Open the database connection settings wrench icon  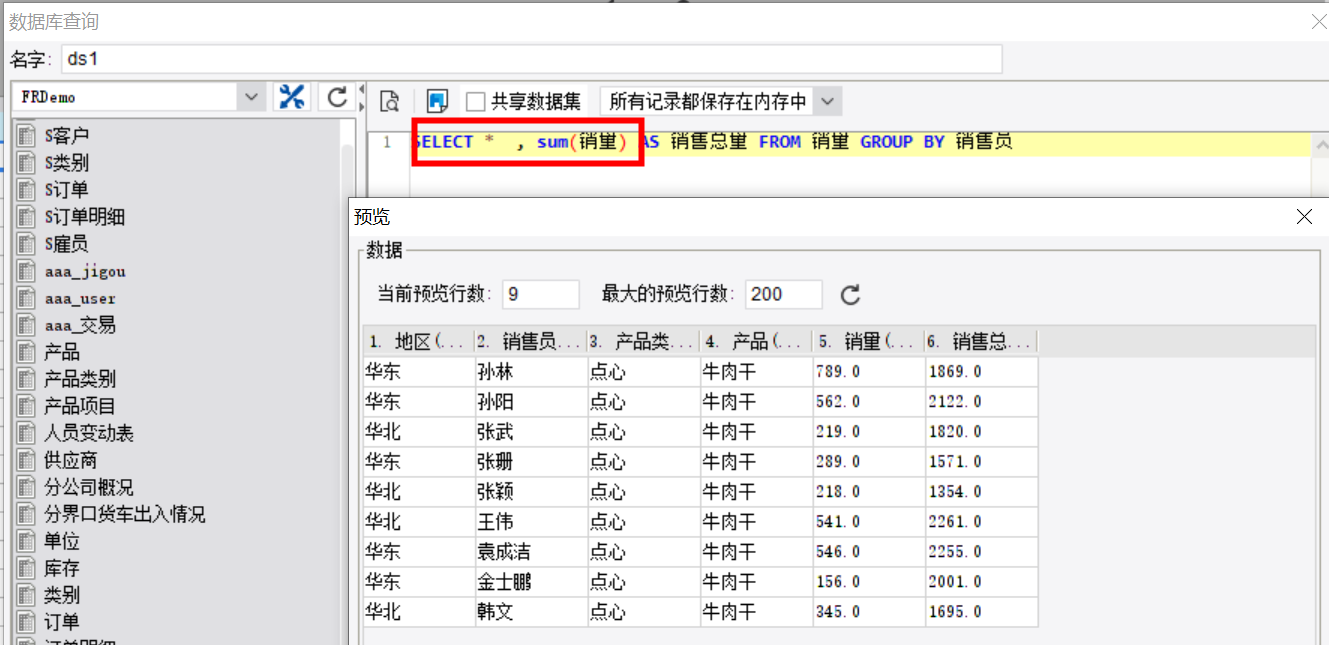tap(292, 97)
